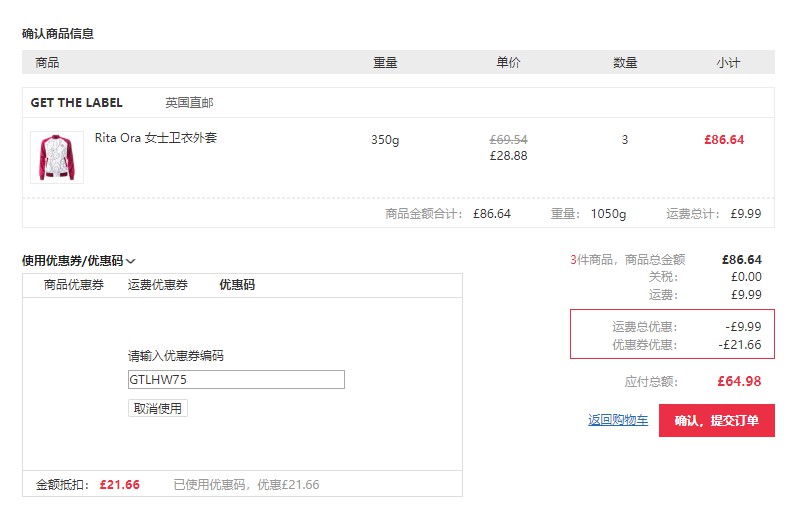The height and width of the screenshot is (513, 789).
Task: Click the 优惠券优惠 -£21.66 value
Action: click(x=740, y=345)
